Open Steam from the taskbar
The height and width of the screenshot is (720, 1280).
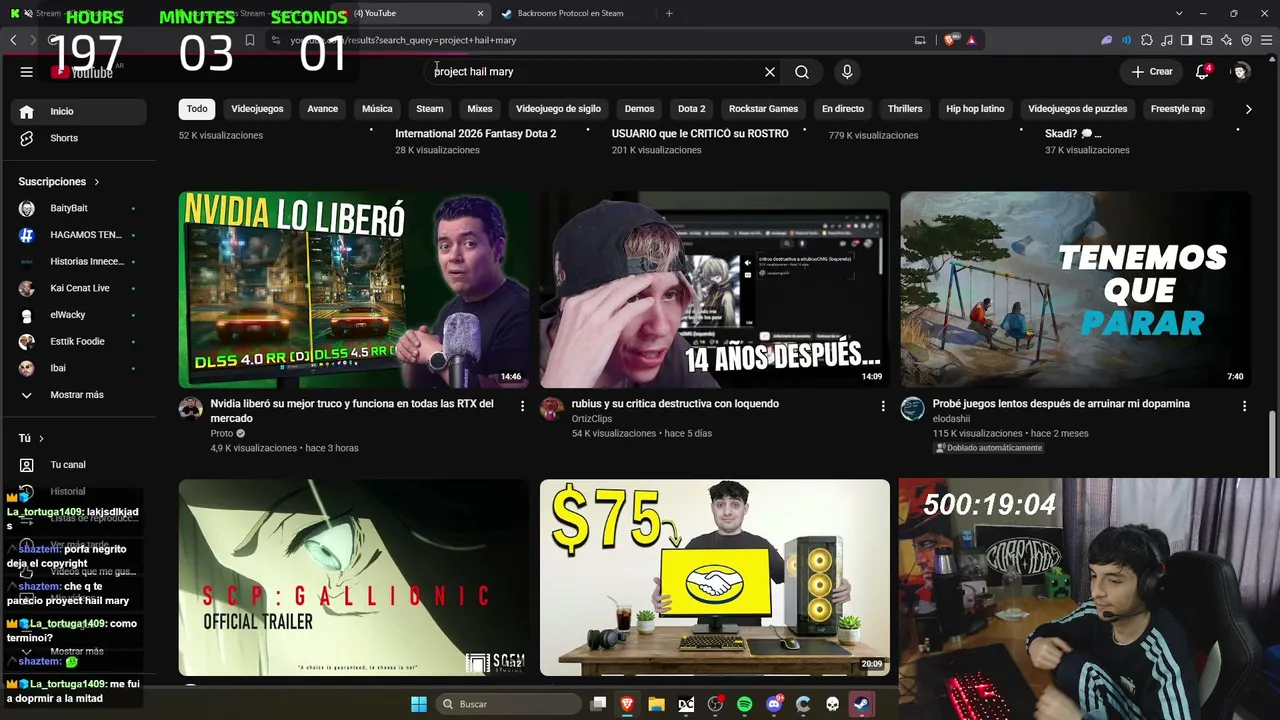860,704
